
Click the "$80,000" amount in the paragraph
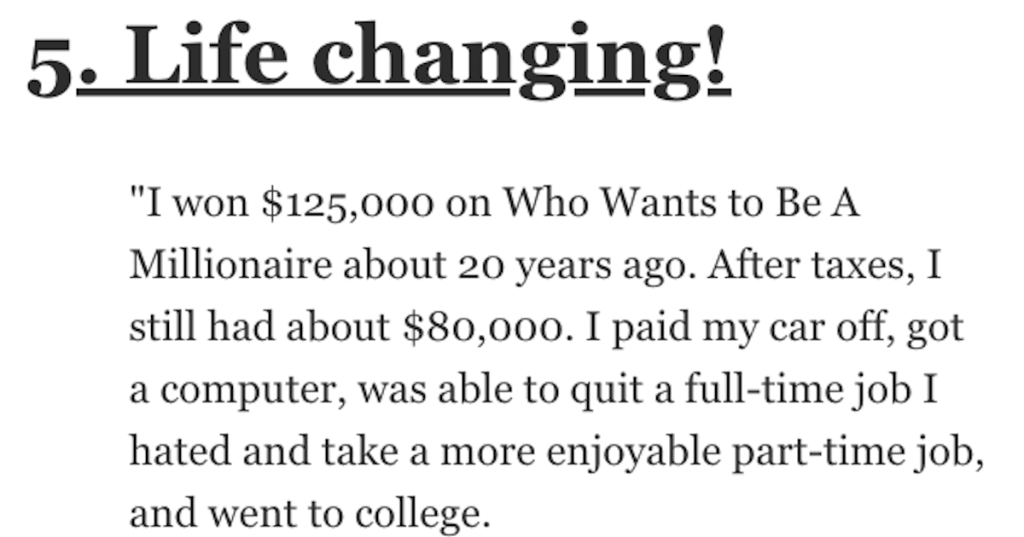(x=482, y=327)
